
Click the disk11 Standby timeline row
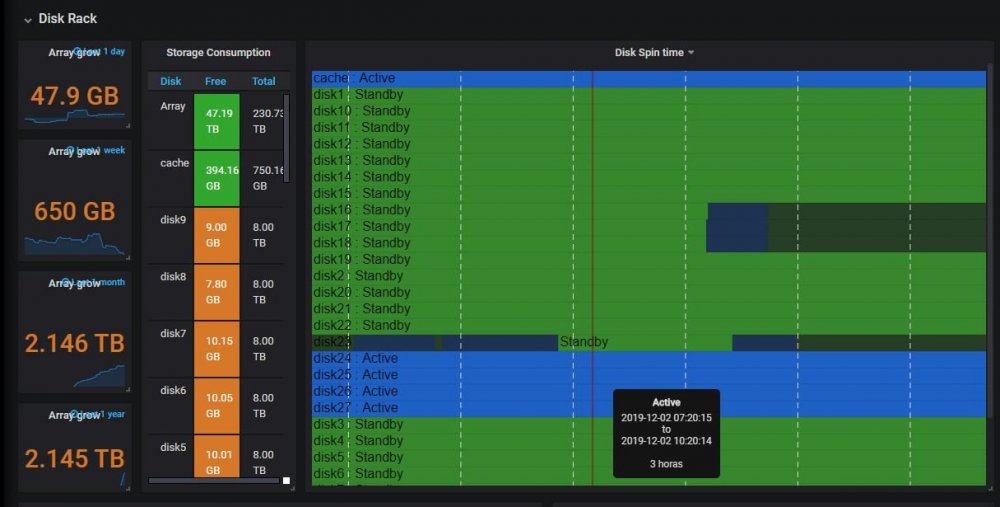pos(649,128)
